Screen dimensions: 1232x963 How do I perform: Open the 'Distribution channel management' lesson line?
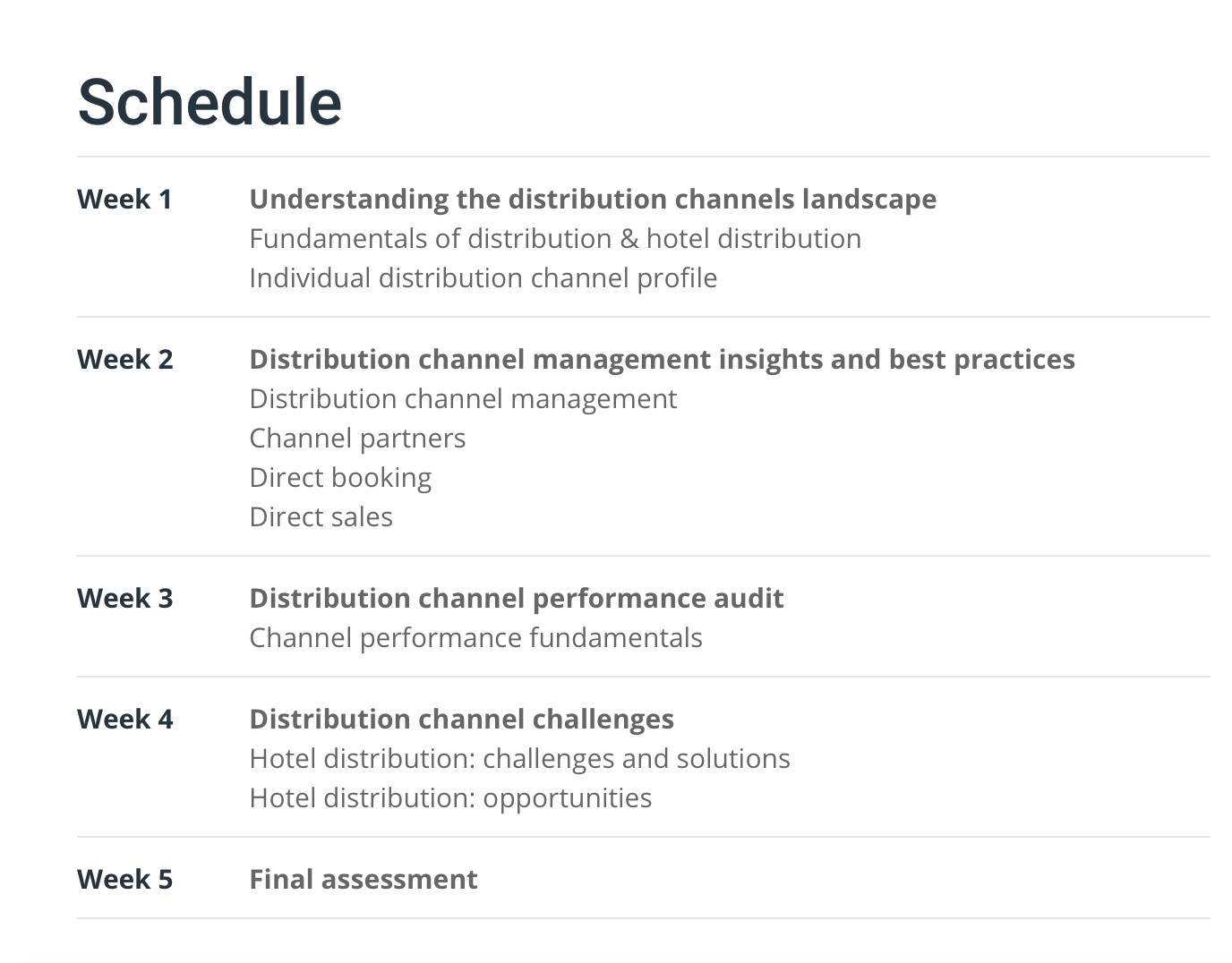(462, 399)
